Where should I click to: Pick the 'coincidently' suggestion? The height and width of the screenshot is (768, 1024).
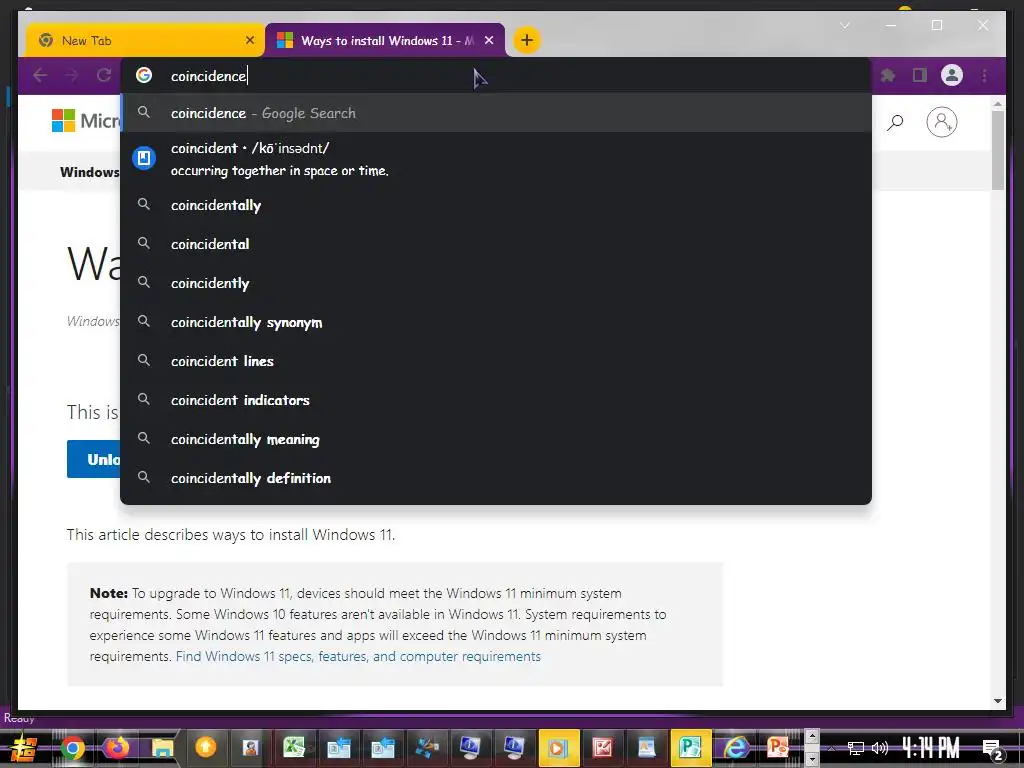click(x=496, y=283)
